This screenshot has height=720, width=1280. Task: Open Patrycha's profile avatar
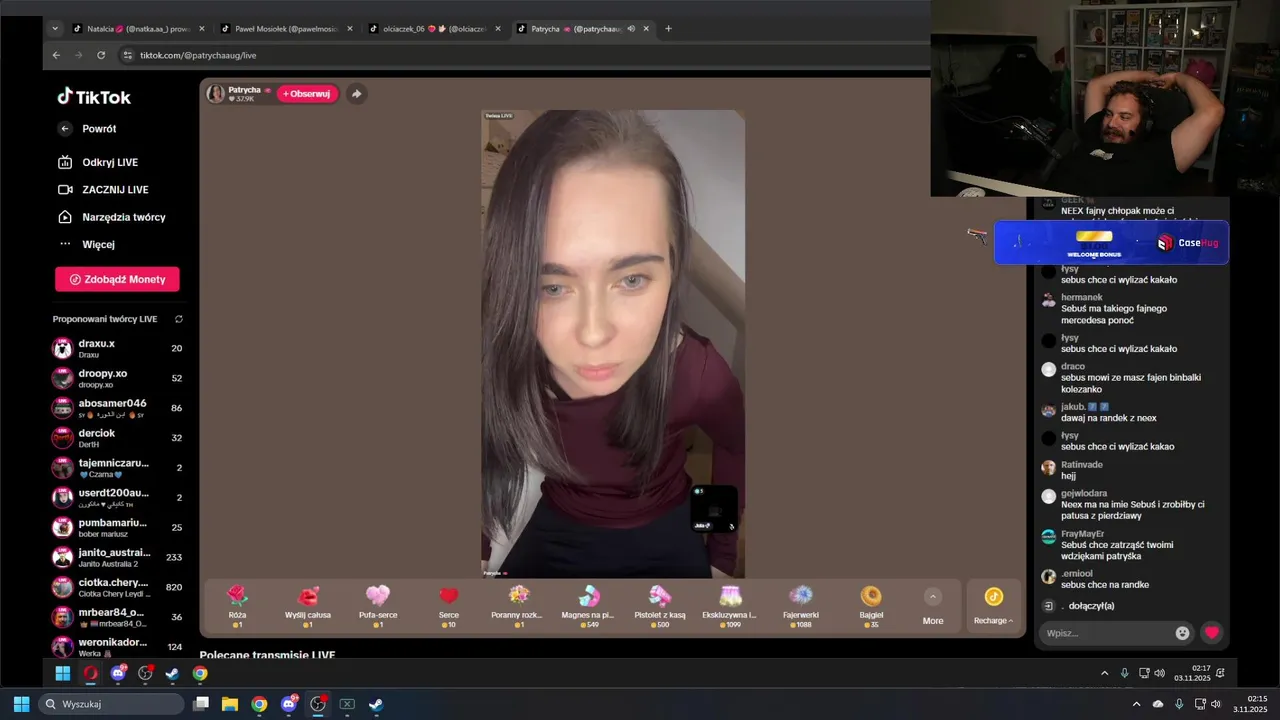[x=216, y=94]
